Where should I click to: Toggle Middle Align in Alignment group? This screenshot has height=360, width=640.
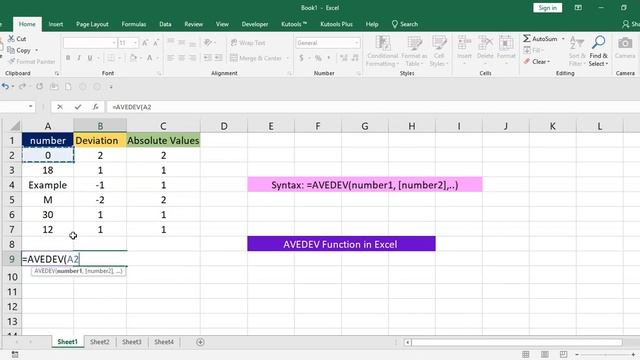[182, 42]
